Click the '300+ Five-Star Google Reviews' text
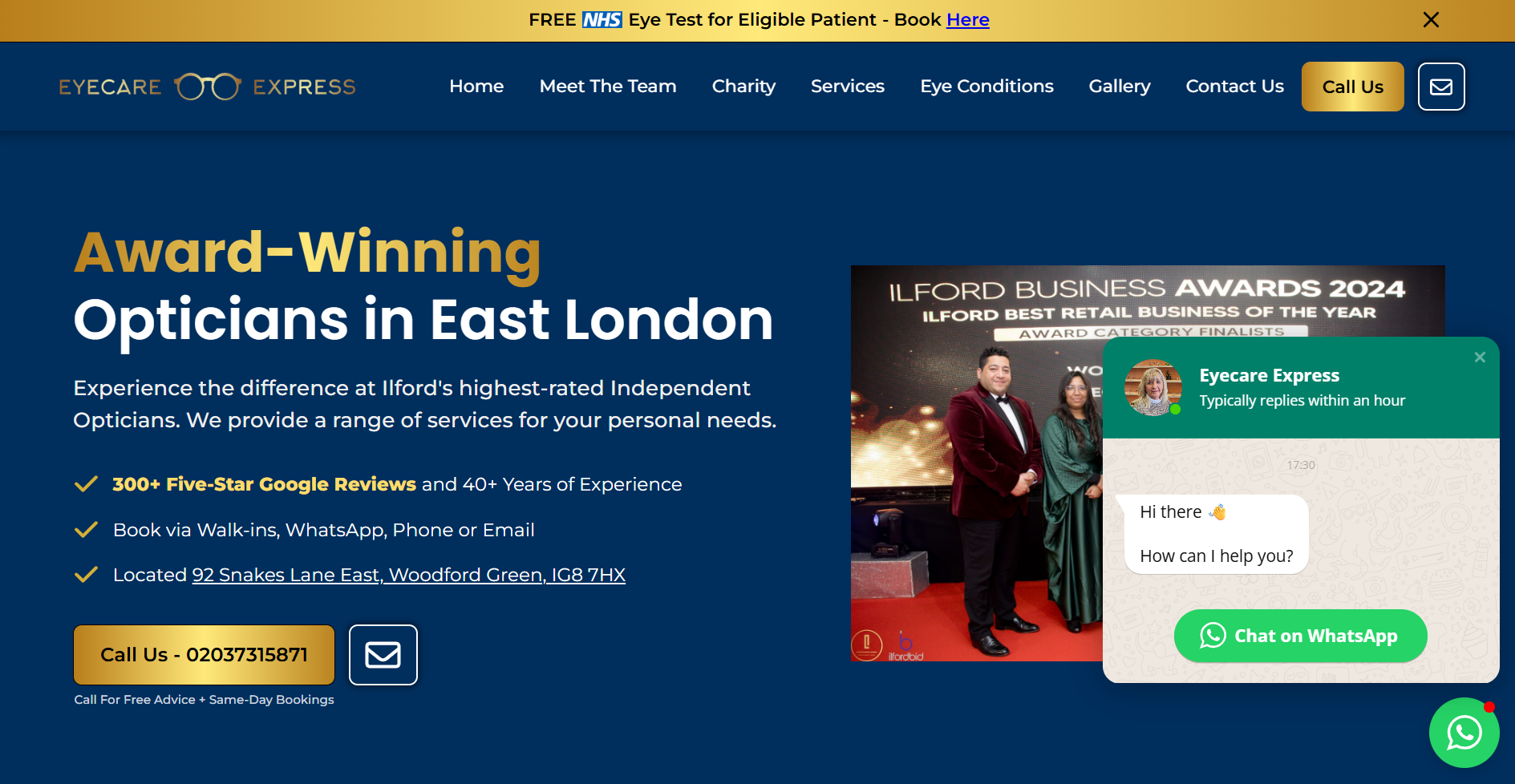This screenshot has width=1515, height=784. (x=264, y=484)
